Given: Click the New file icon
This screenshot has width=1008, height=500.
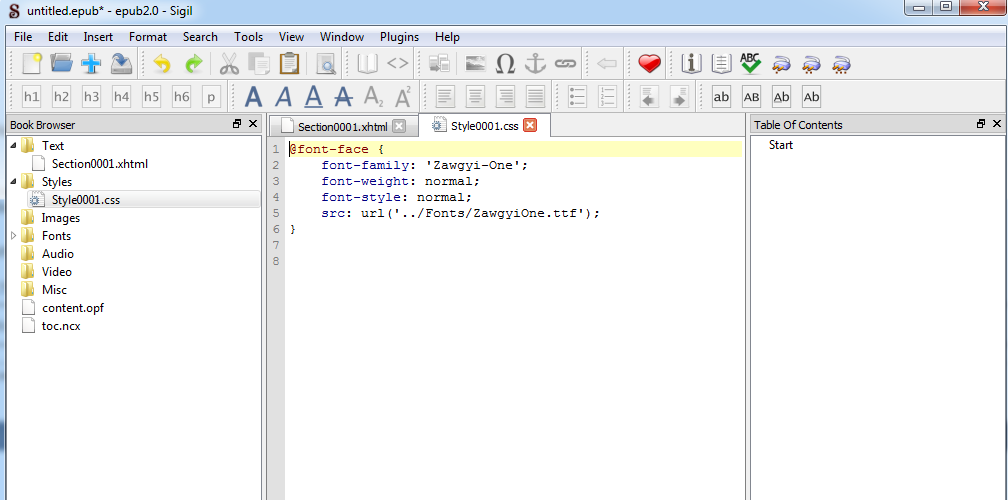Looking at the screenshot, I should (x=32, y=64).
